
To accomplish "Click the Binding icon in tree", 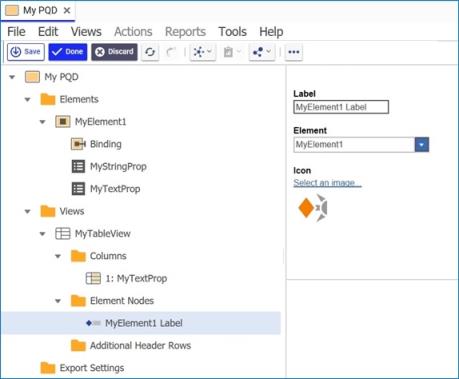I will click(78, 144).
